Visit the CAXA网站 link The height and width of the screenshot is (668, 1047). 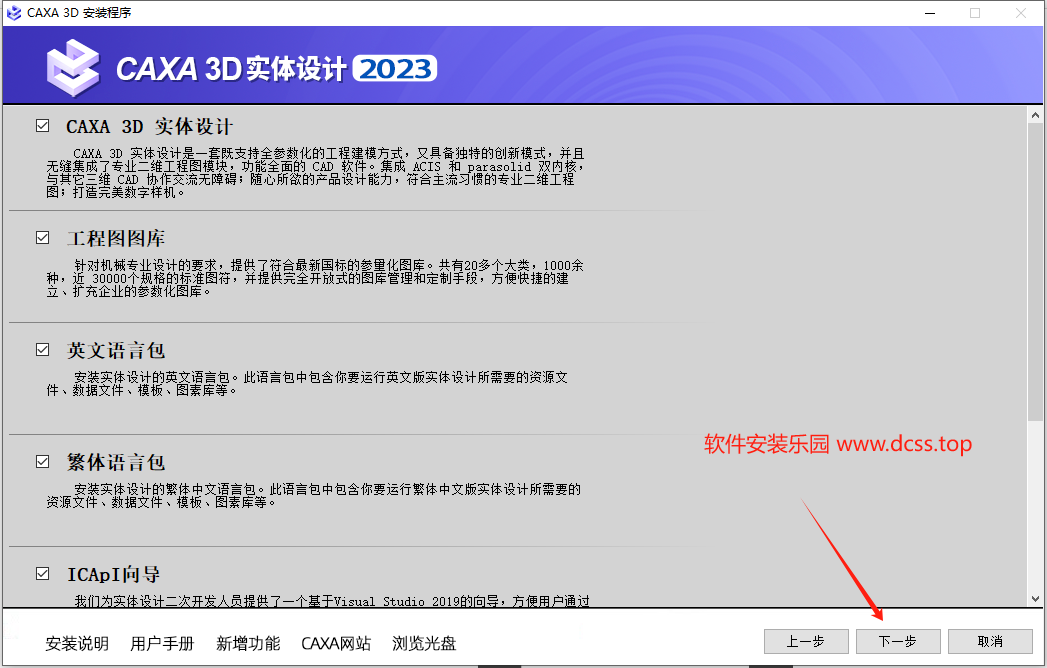click(336, 643)
